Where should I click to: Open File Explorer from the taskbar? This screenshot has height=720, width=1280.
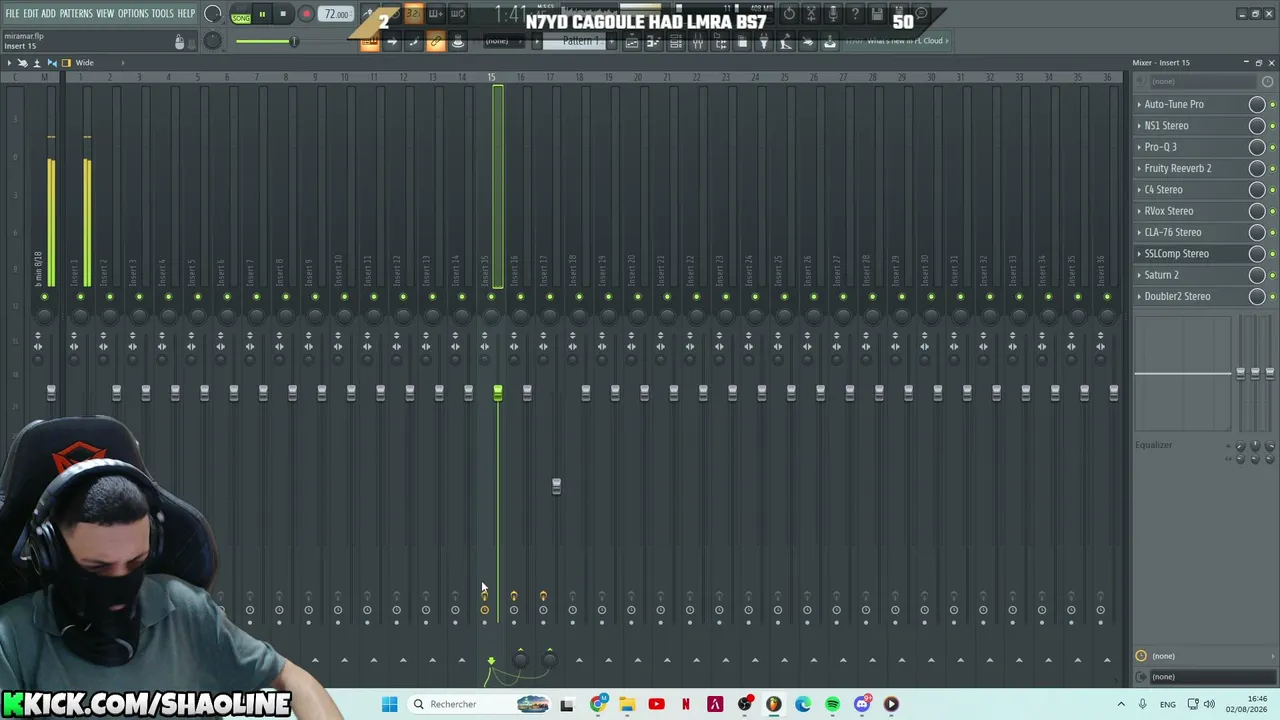pyautogui.click(x=627, y=704)
